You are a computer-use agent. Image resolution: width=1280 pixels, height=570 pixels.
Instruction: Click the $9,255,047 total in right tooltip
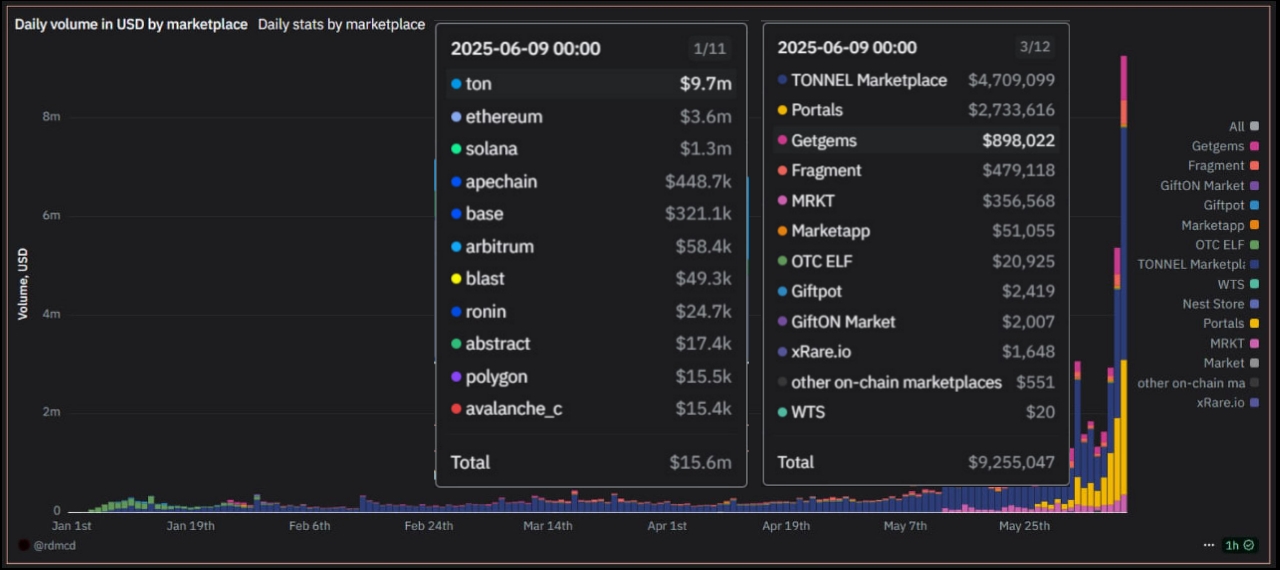pyautogui.click(x=1011, y=462)
